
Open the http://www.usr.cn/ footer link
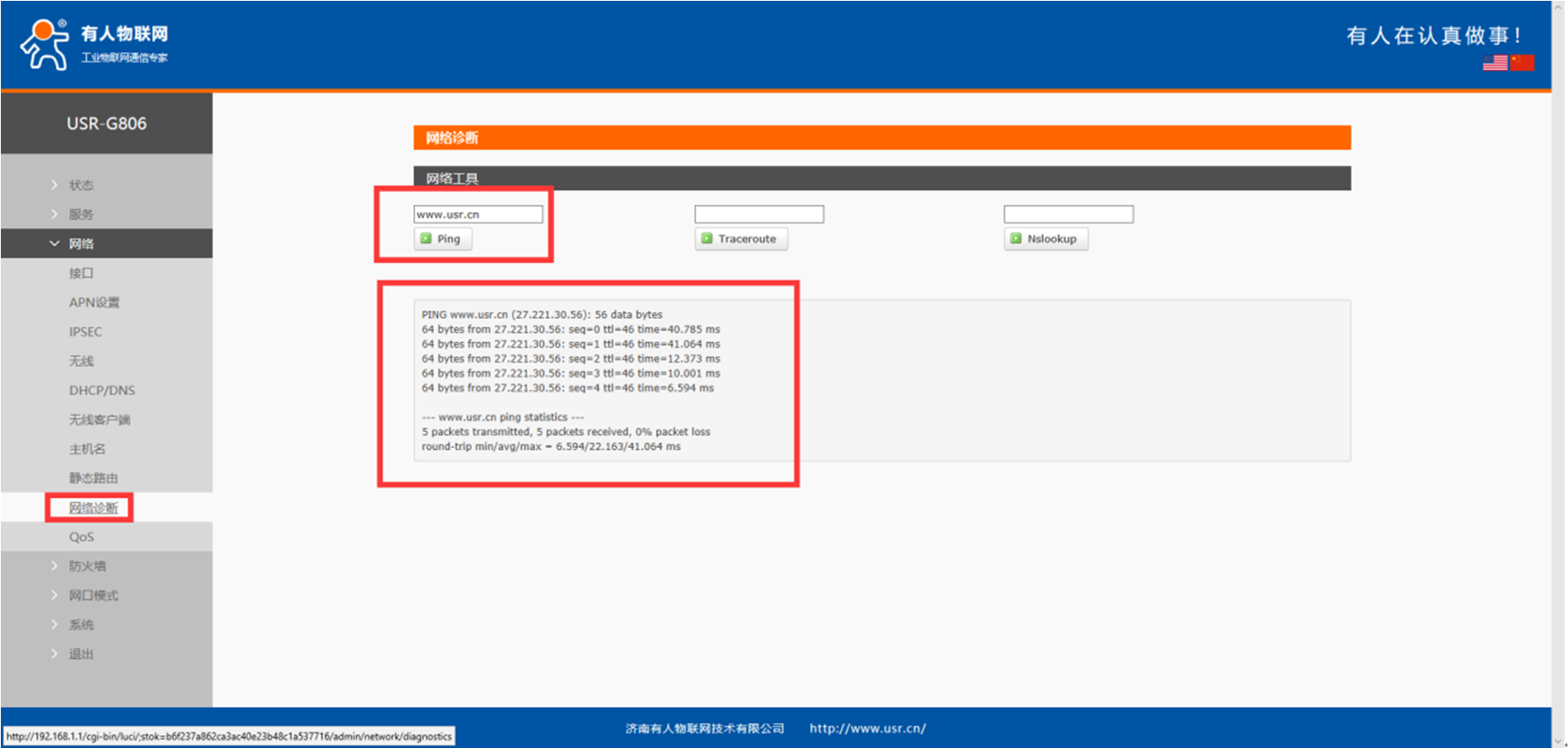point(867,728)
